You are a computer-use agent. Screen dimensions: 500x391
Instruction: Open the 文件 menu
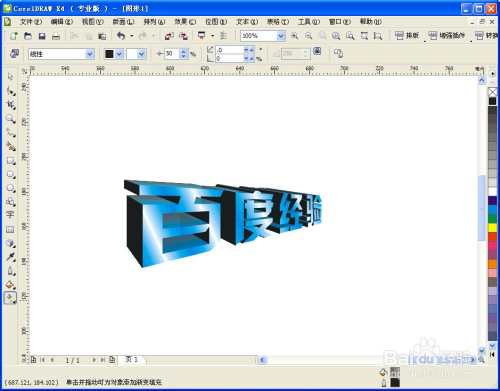coord(31,22)
